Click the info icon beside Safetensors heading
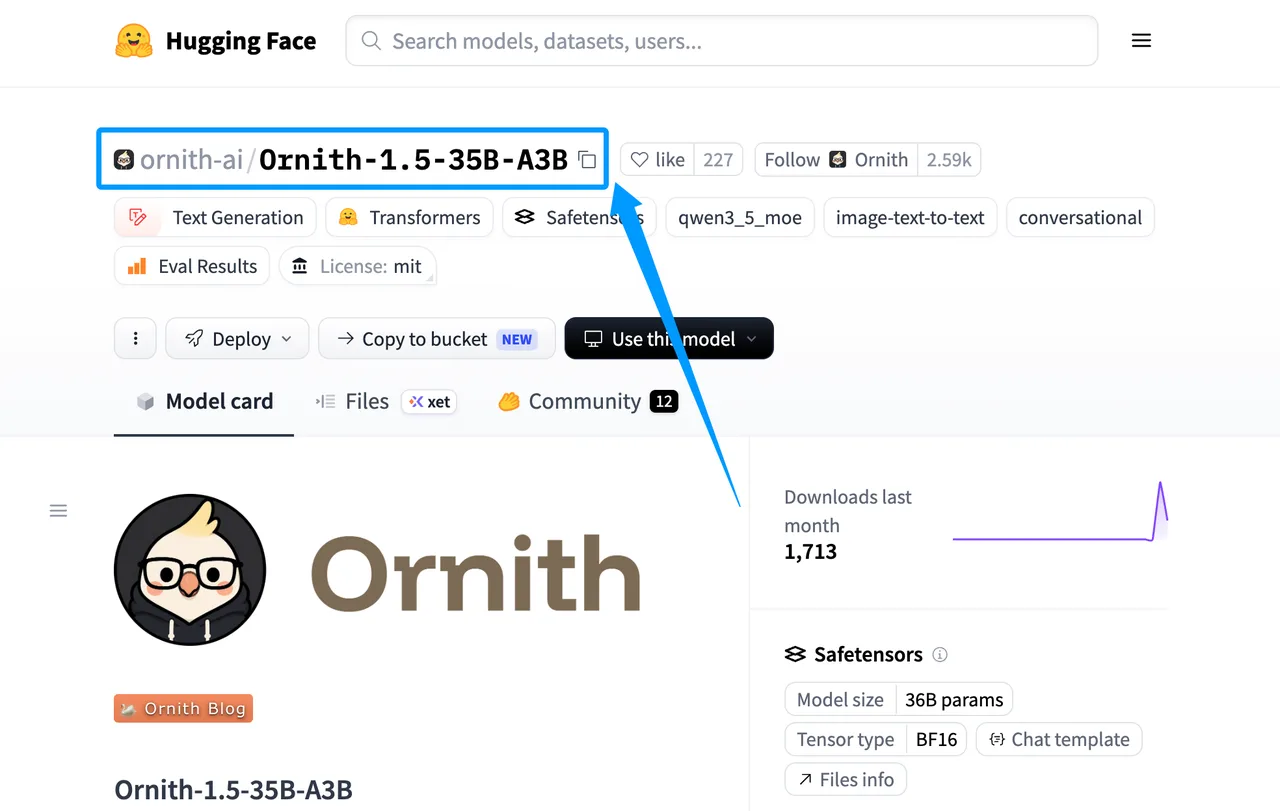Image resolution: width=1280 pixels, height=811 pixels. [x=940, y=655]
